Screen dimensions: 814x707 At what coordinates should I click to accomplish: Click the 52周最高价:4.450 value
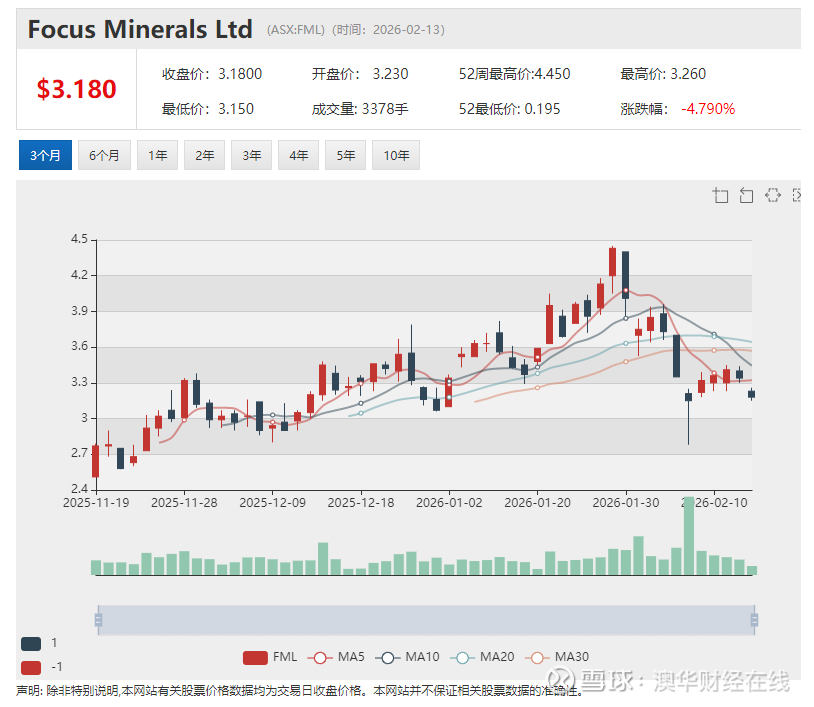[514, 74]
